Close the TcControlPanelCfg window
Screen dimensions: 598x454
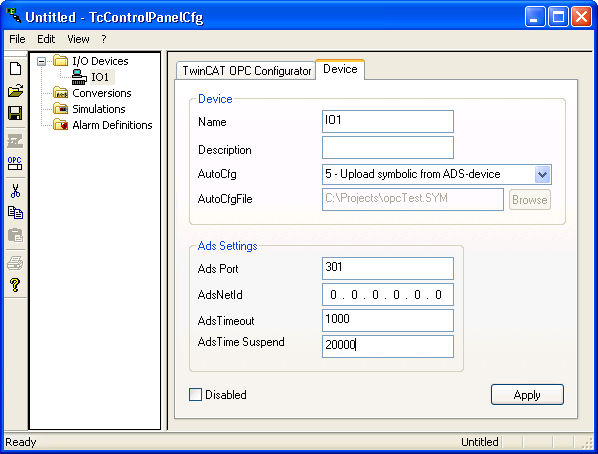(x=581, y=17)
